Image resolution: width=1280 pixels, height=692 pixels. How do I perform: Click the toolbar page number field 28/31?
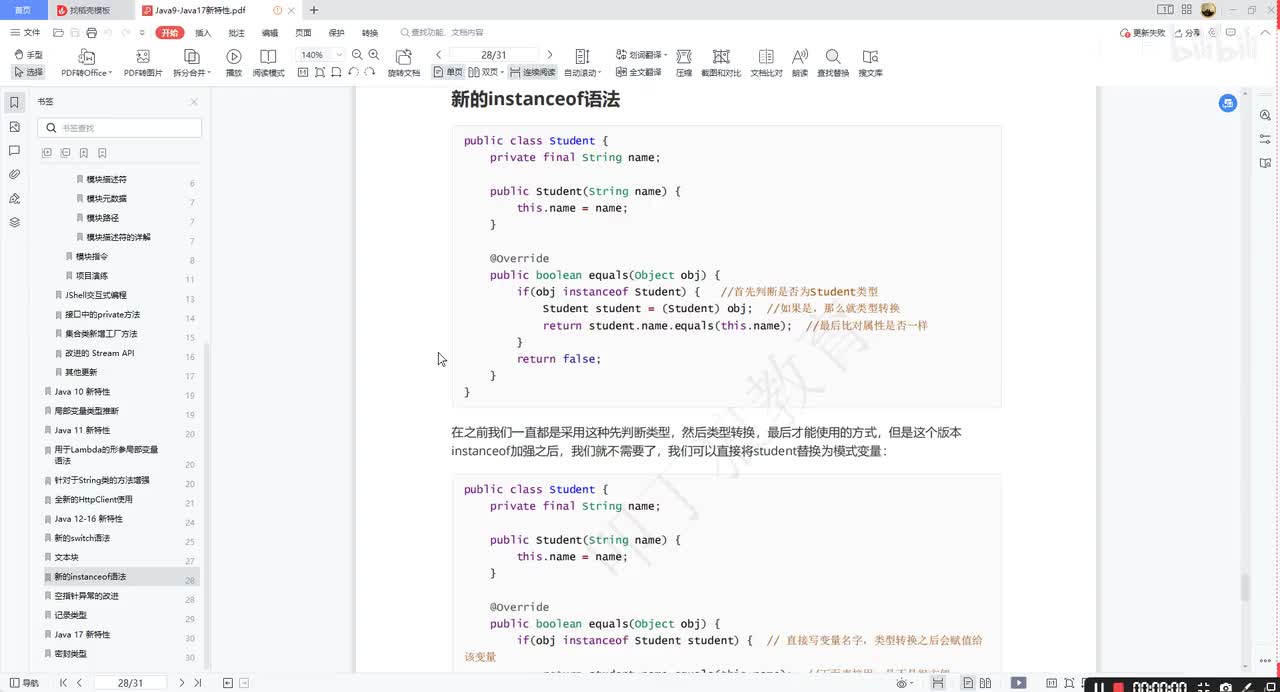(x=493, y=55)
